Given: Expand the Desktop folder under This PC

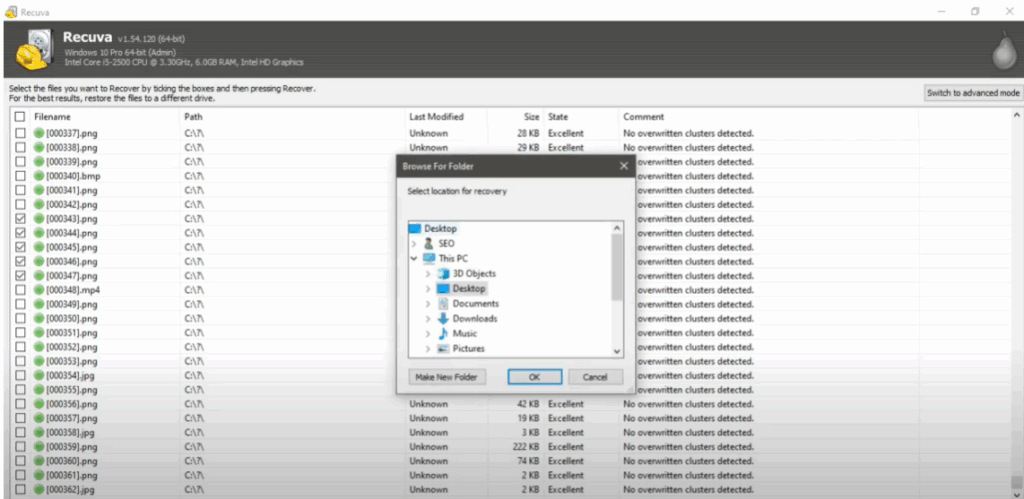Looking at the screenshot, I should point(428,289).
